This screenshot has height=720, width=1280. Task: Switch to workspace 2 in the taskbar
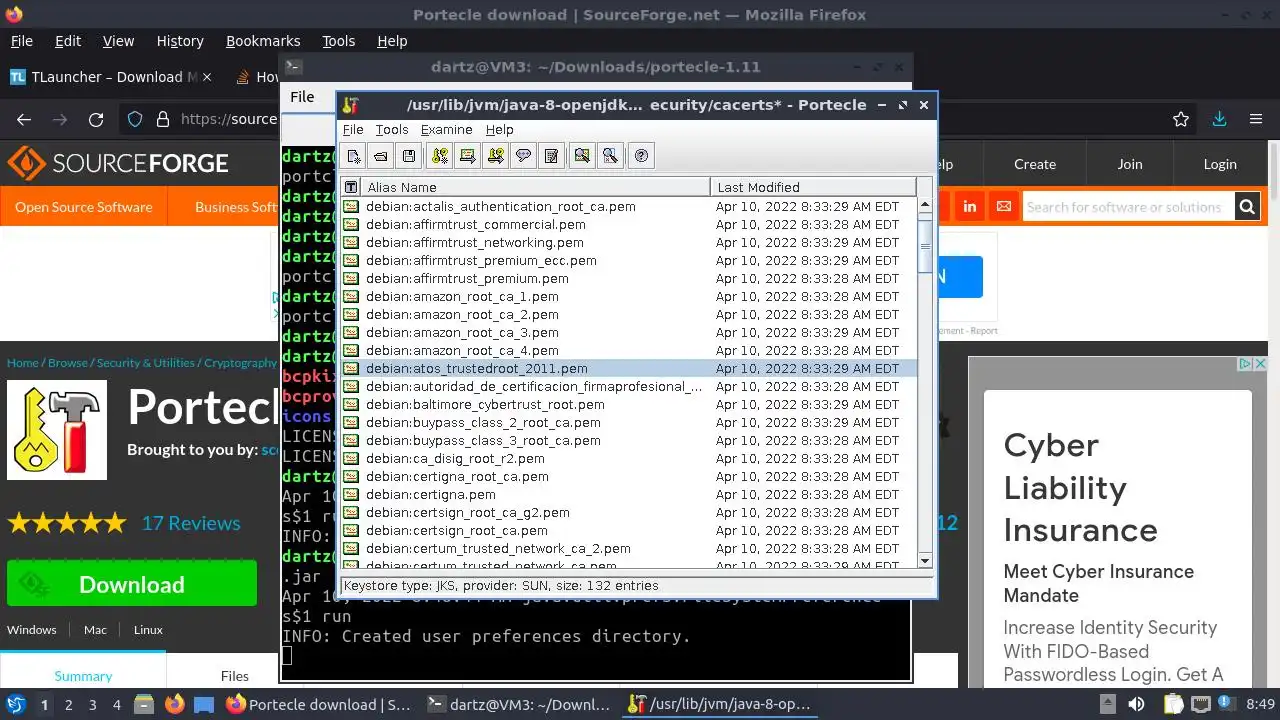(x=68, y=705)
